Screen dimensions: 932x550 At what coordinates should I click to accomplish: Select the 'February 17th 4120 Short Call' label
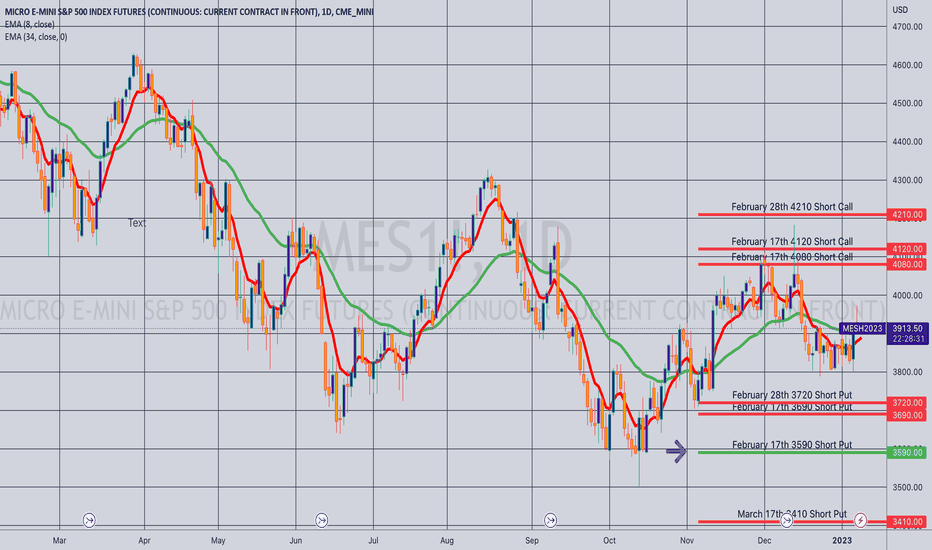pyautogui.click(x=792, y=241)
